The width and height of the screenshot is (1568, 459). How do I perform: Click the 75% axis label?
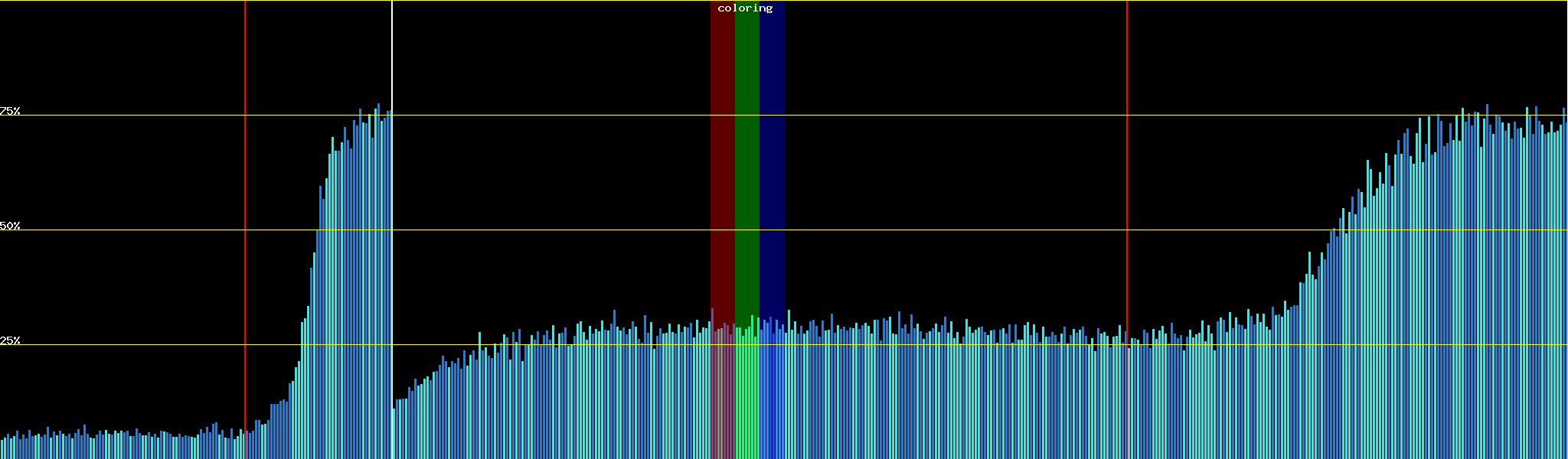(10, 111)
